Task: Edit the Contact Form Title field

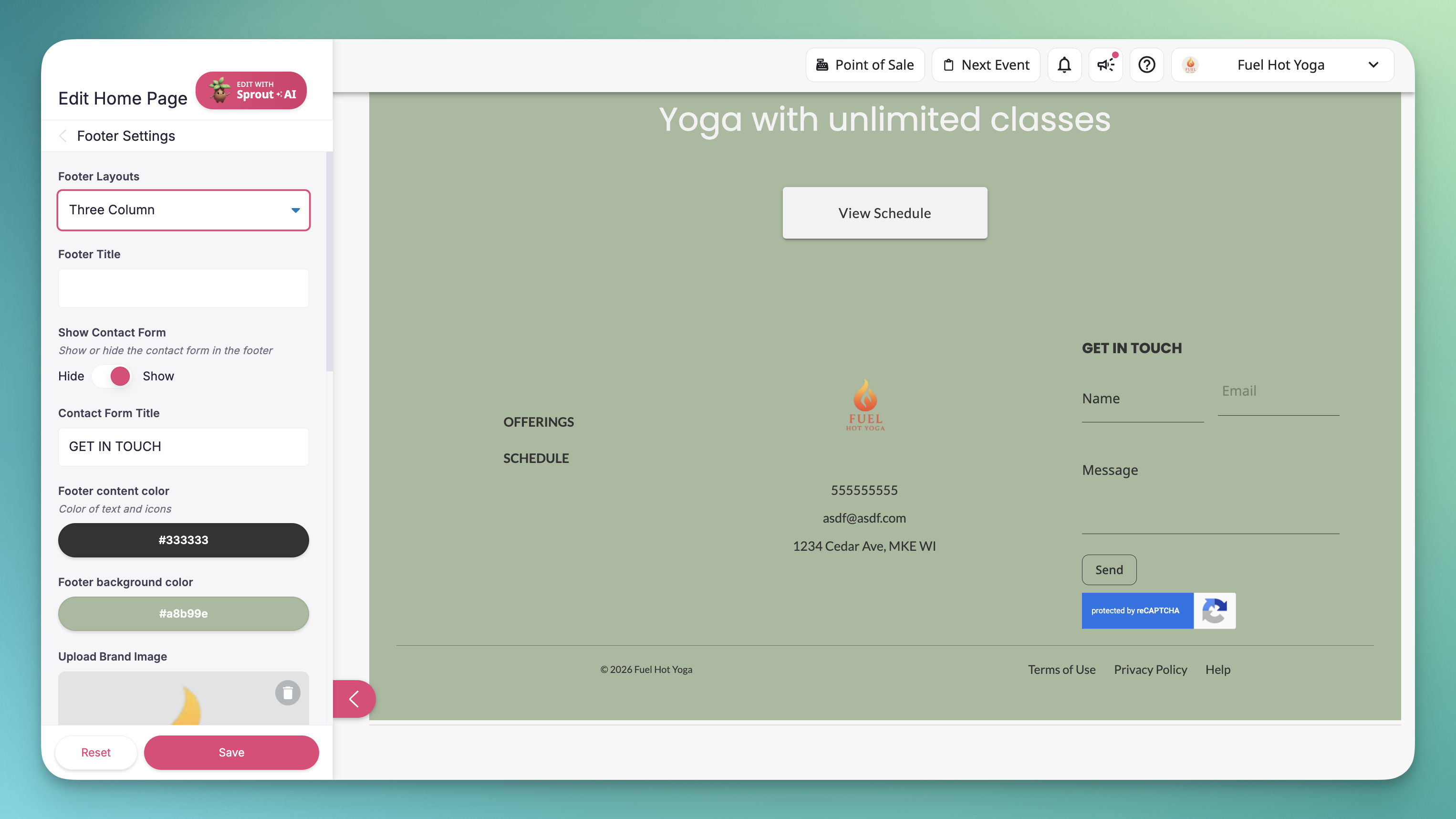Action: [x=184, y=447]
